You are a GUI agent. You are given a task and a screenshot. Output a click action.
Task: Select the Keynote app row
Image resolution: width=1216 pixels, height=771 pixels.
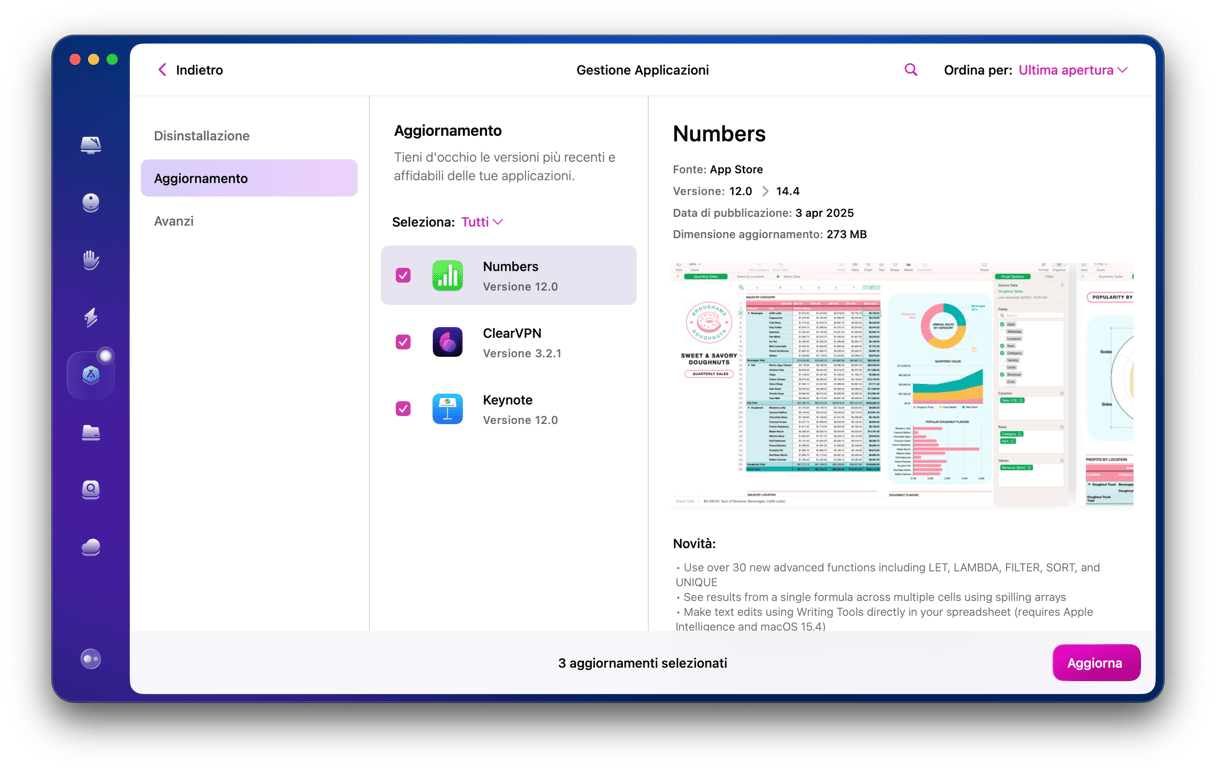[x=520, y=409]
